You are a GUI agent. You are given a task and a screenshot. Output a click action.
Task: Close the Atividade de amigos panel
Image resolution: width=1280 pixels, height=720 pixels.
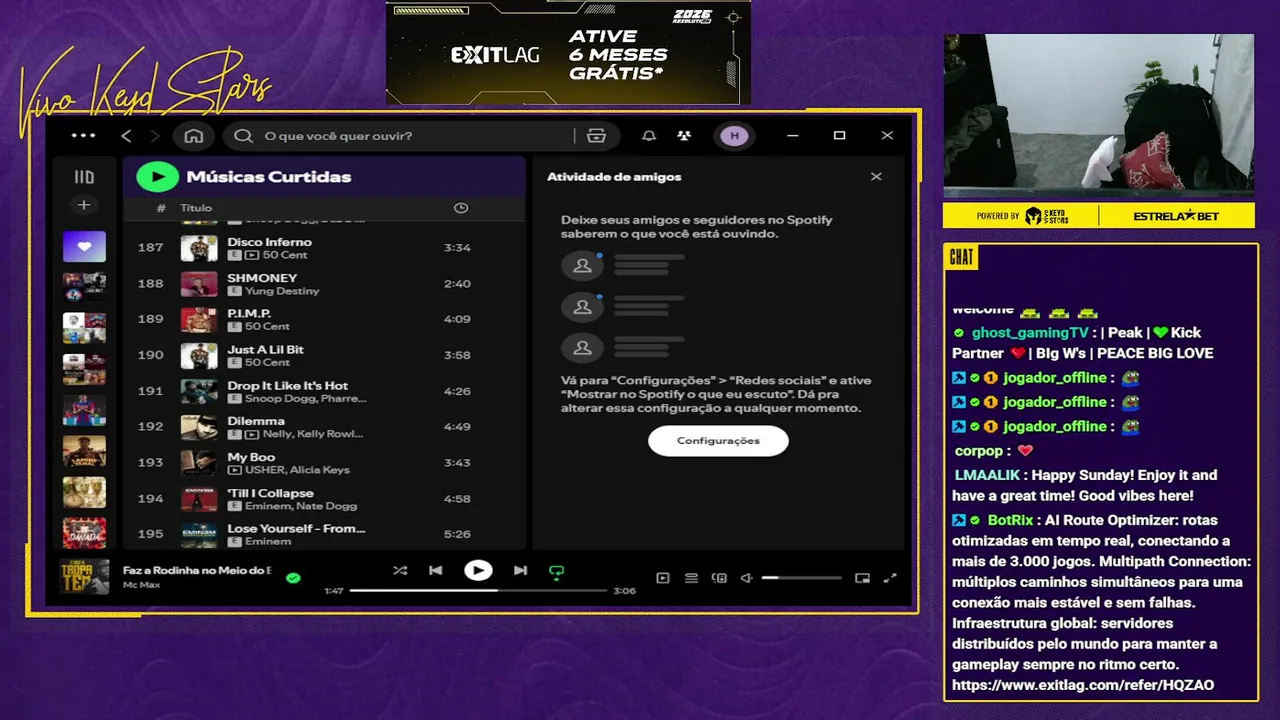click(x=876, y=177)
